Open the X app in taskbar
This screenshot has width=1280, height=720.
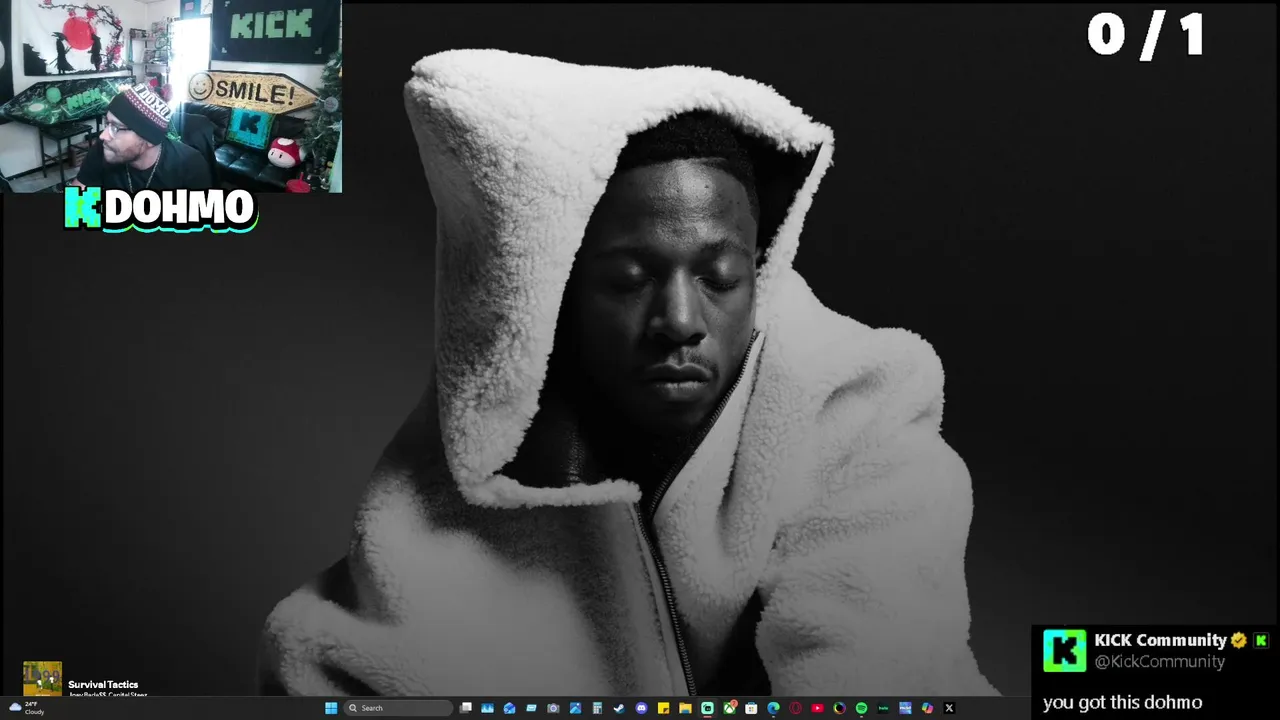pos(949,708)
